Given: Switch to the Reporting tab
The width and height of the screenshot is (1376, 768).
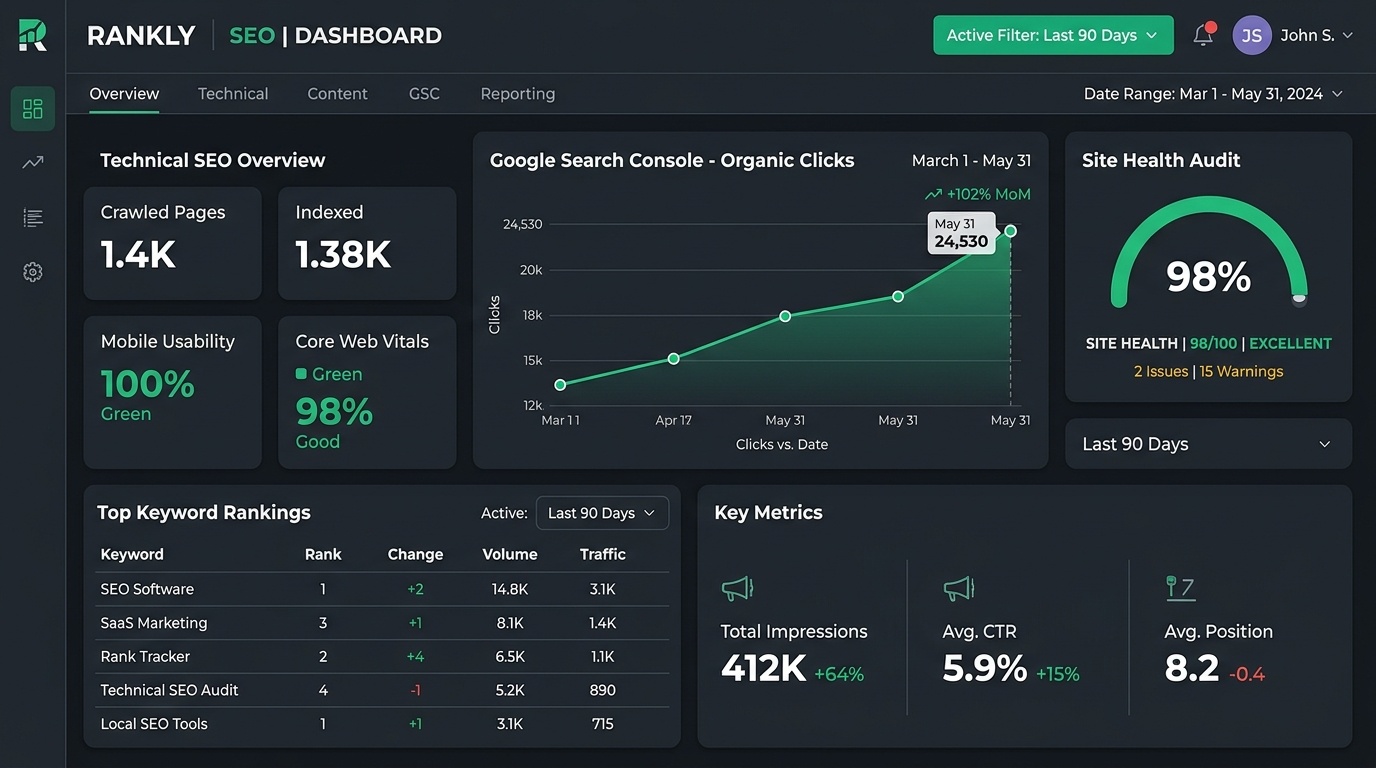Looking at the screenshot, I should (518, 94).
